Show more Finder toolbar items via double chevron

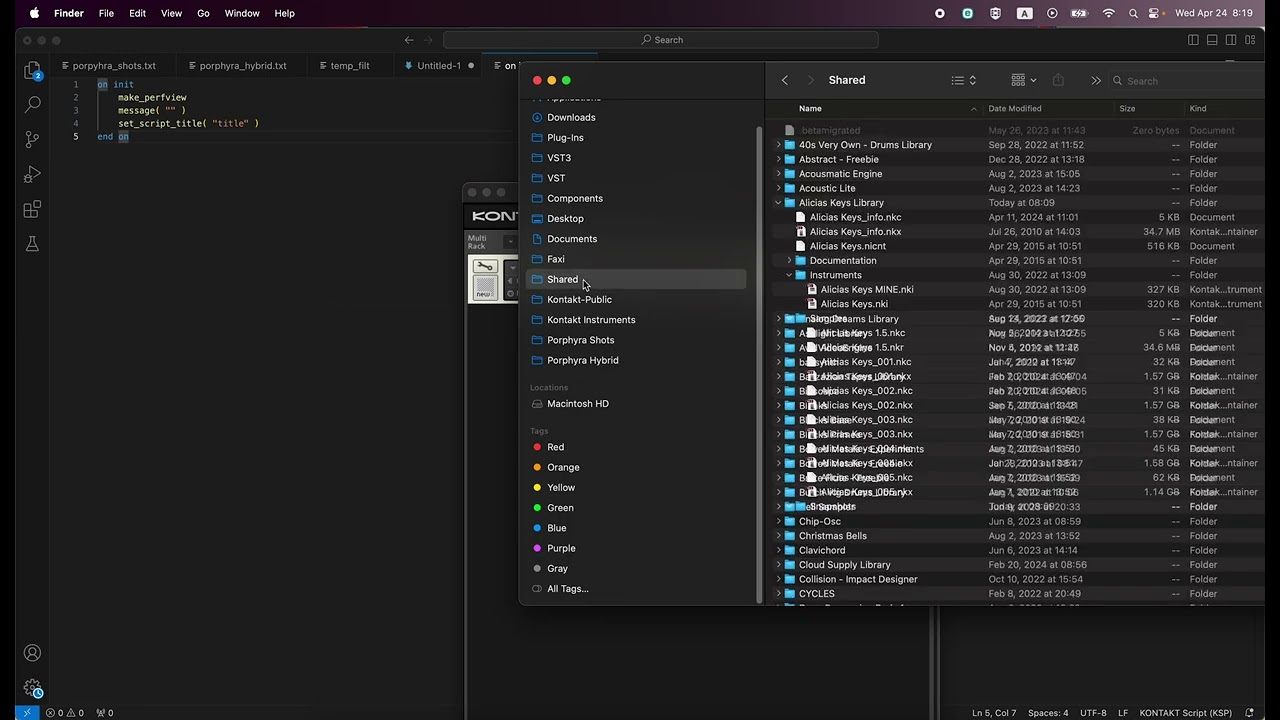[1096, 80]
